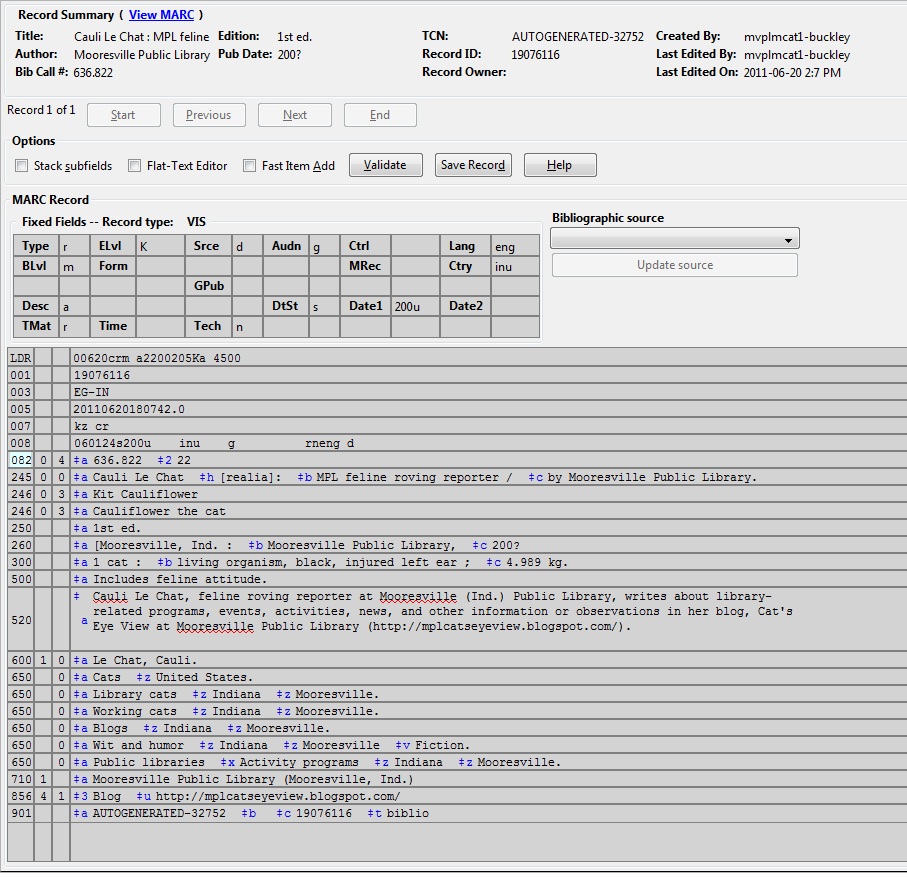The width and height of the screenshot is (907, 881).
Task: Click Save Record
Action: coord(473,165)
